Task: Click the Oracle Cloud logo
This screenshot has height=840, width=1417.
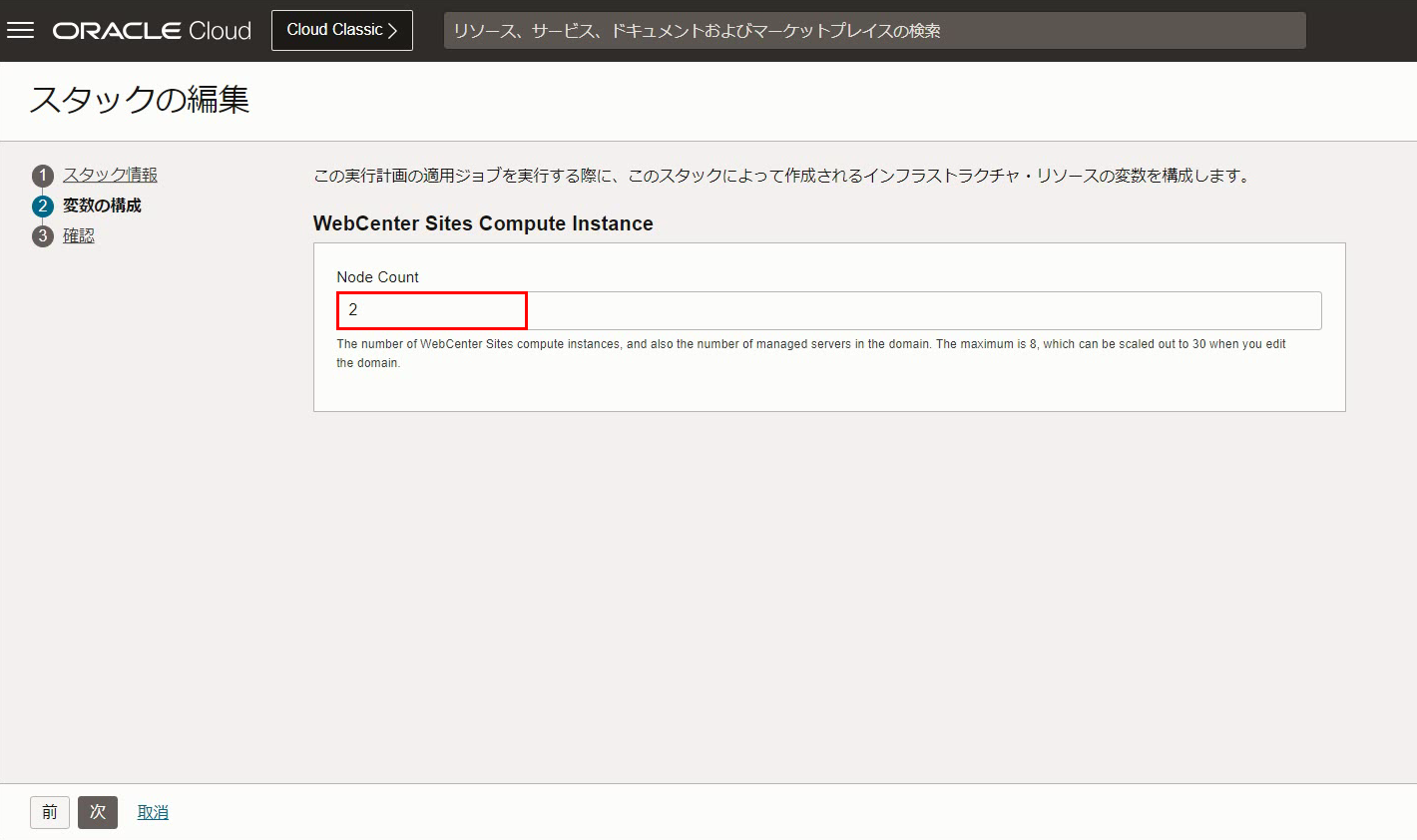Action: click(x=152, y=31)
